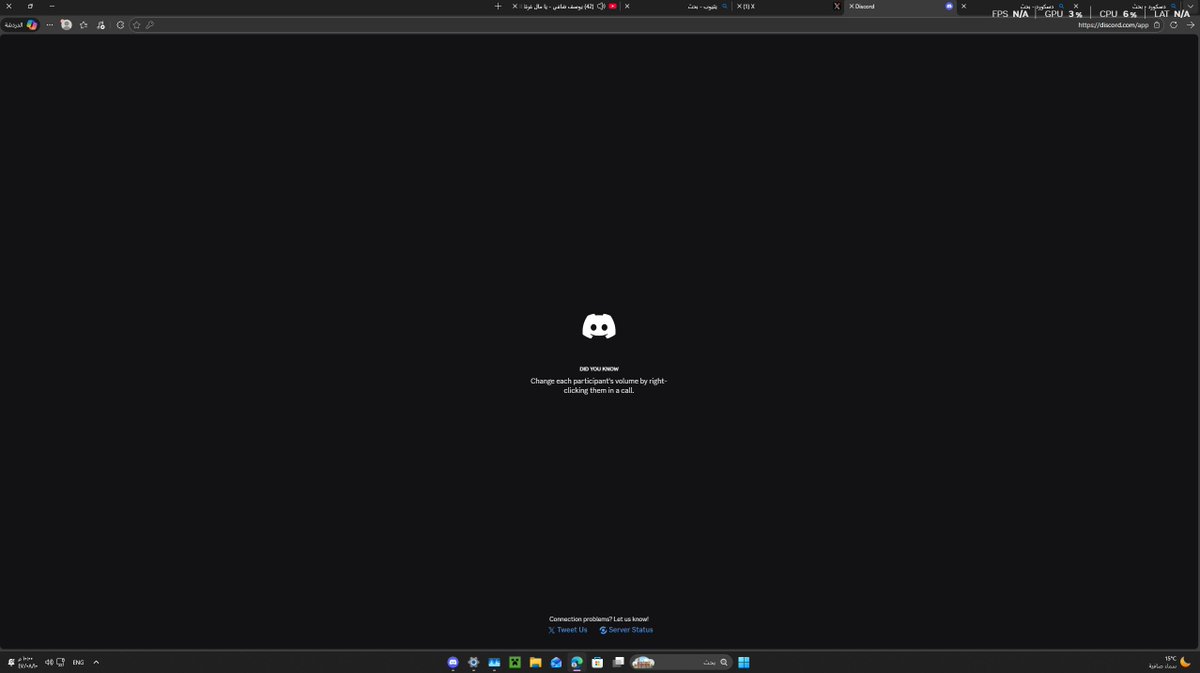
Task: Open the browser Favorites star list
Action: pos(83,24)
